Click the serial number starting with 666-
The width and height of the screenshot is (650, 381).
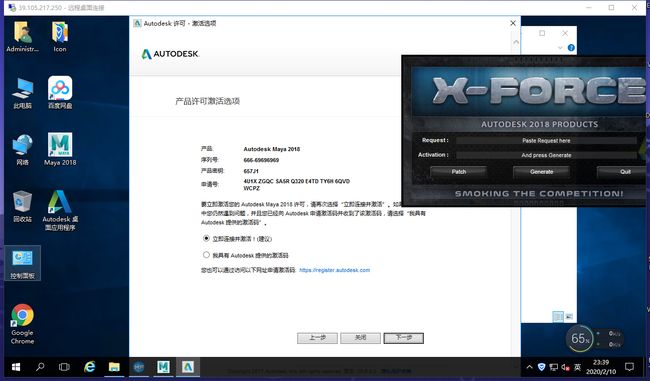tap(261, 160)
